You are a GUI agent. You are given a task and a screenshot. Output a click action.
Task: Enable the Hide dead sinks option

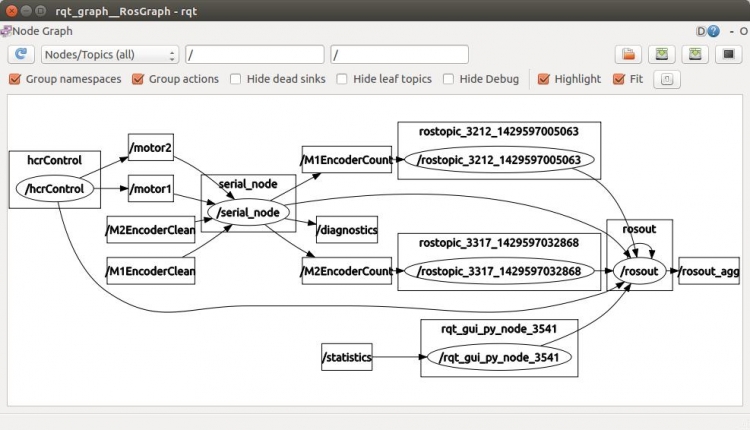(236, 79)
